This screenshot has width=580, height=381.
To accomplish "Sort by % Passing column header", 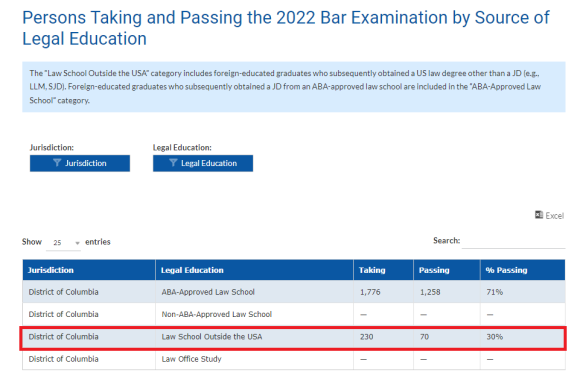I will pyautogui.click(x=523, y=270).
